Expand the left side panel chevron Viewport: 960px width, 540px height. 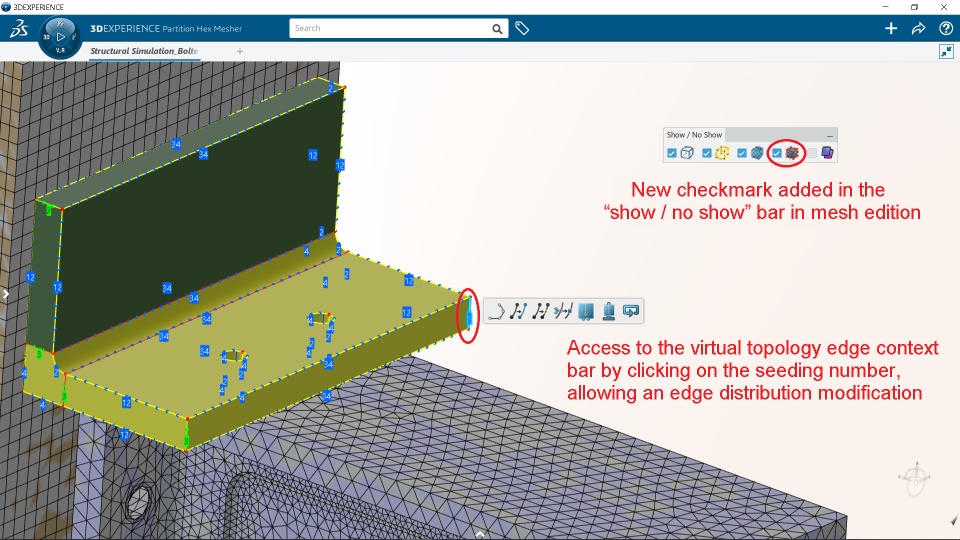6,294
